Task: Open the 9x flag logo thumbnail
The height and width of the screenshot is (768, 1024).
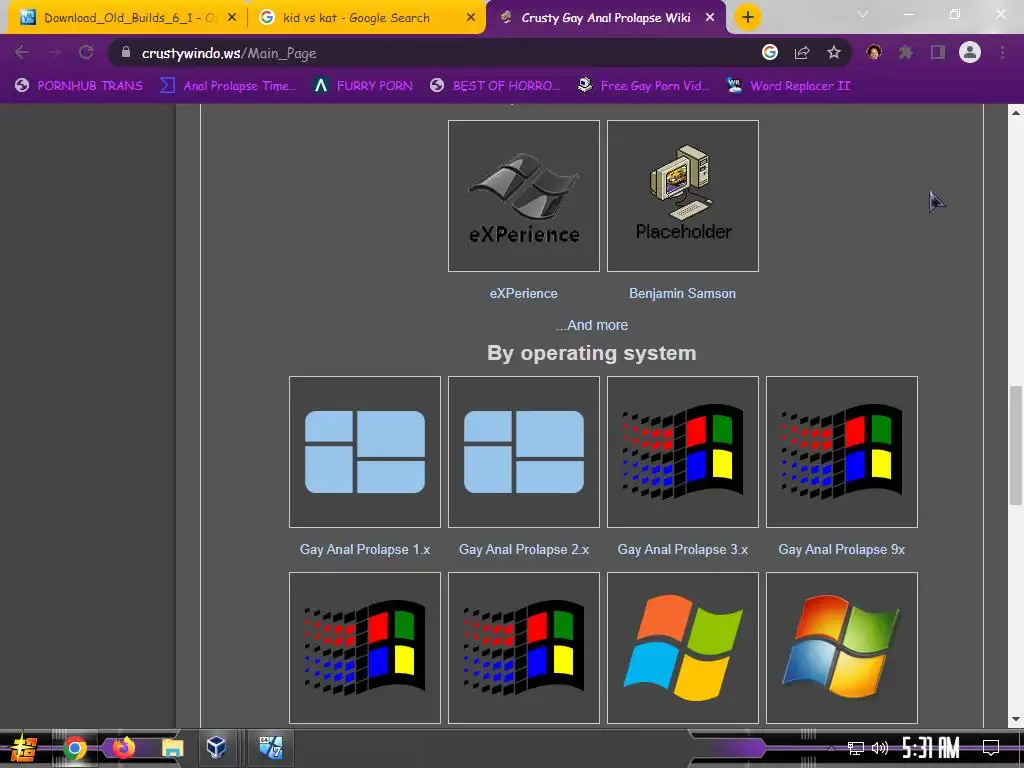Action: point(842,452)
